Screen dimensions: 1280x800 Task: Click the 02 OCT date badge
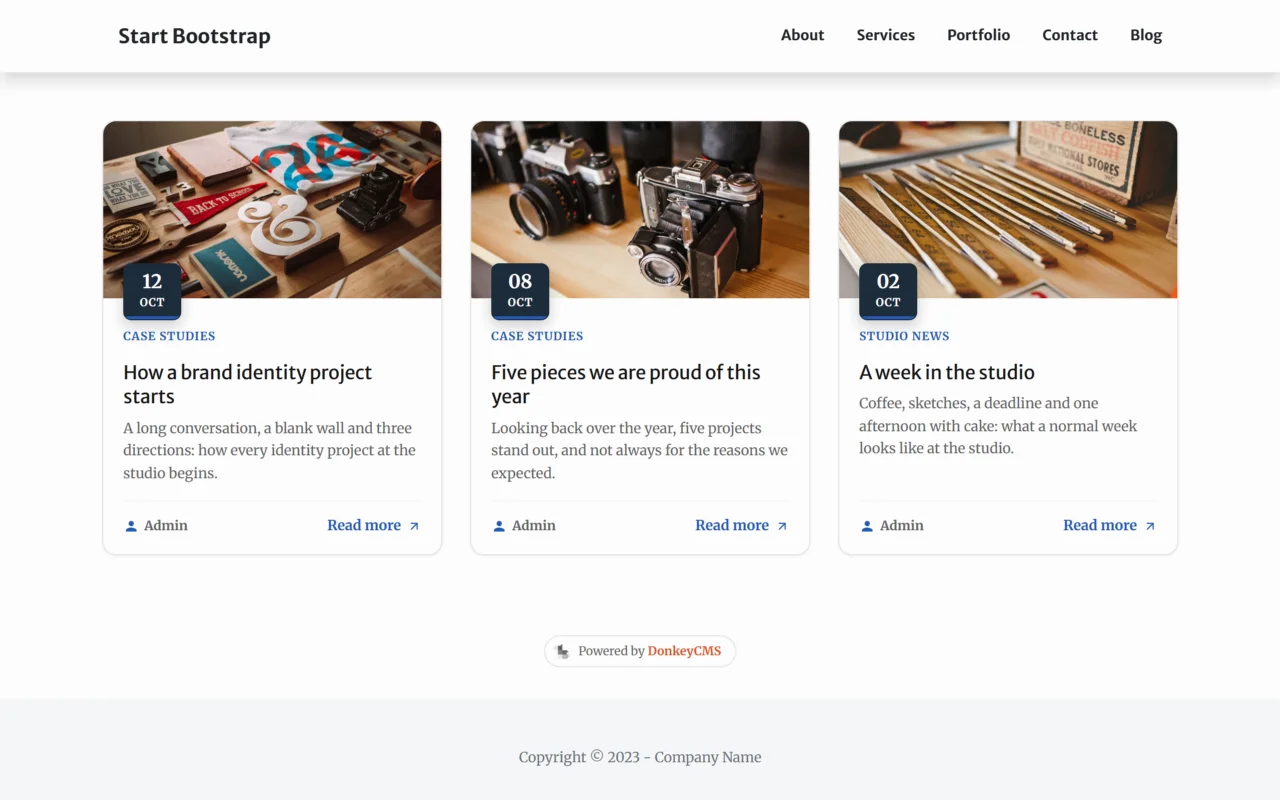(x=888, y=291)
